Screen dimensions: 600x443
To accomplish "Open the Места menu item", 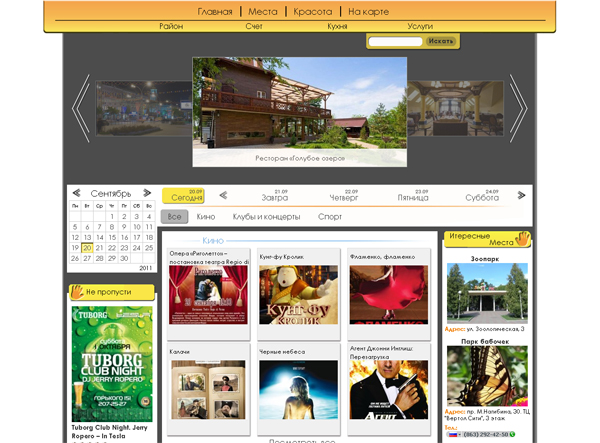I will (x=263, y=12).
